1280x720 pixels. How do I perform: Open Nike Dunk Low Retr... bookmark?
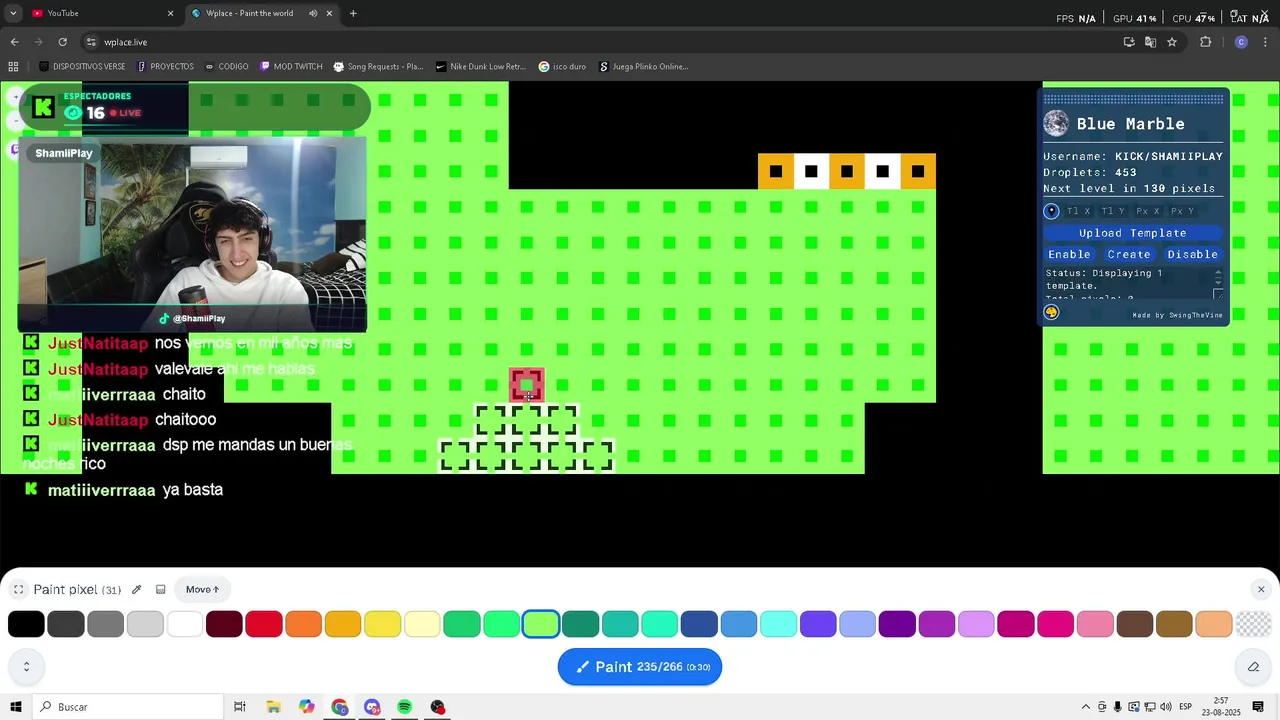[x=481, y=67]
